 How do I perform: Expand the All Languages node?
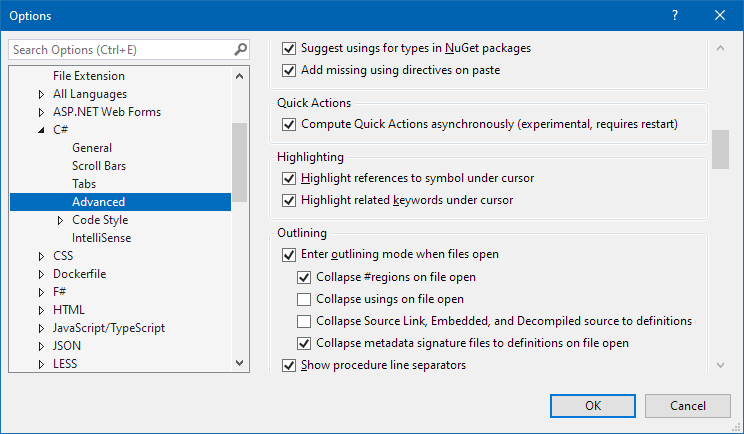41,94
